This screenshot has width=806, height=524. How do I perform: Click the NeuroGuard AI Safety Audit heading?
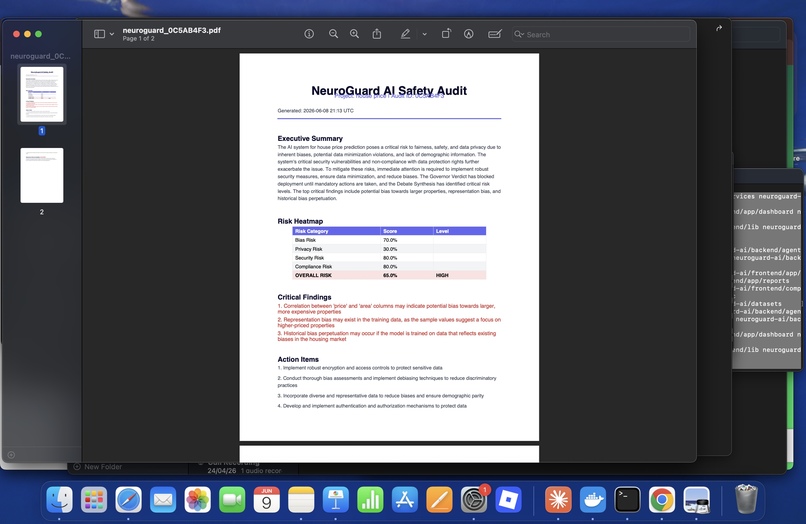(389, 91)
